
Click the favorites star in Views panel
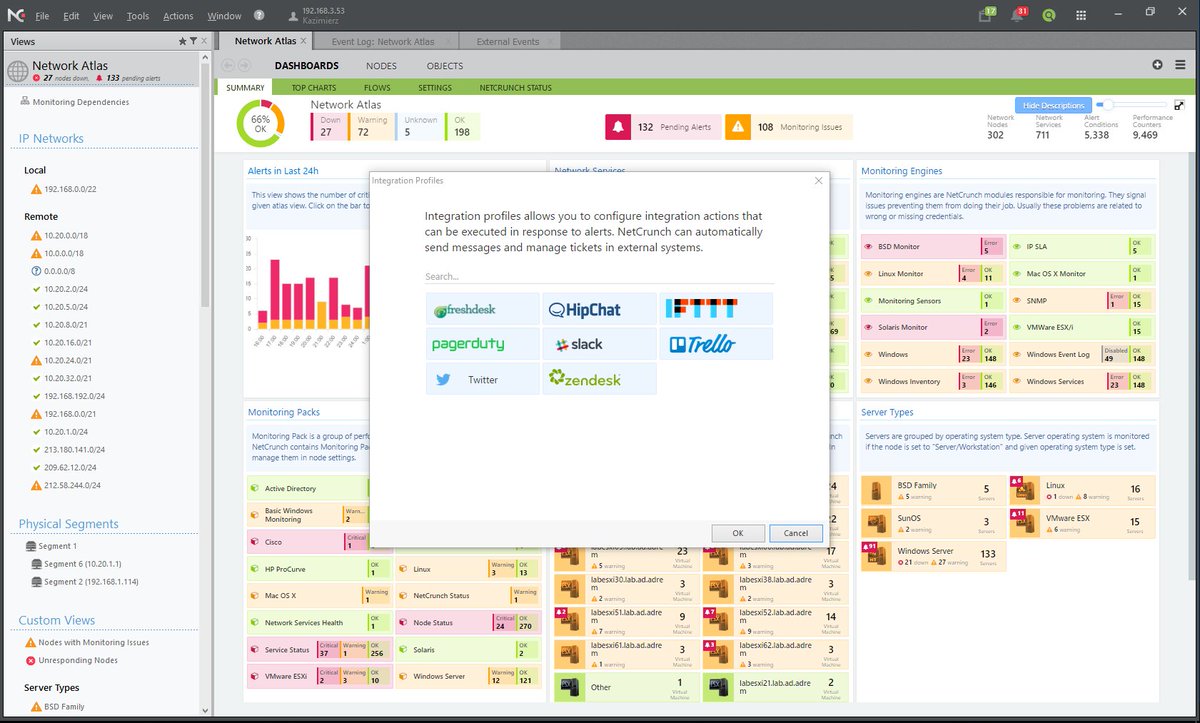[181, 41]
